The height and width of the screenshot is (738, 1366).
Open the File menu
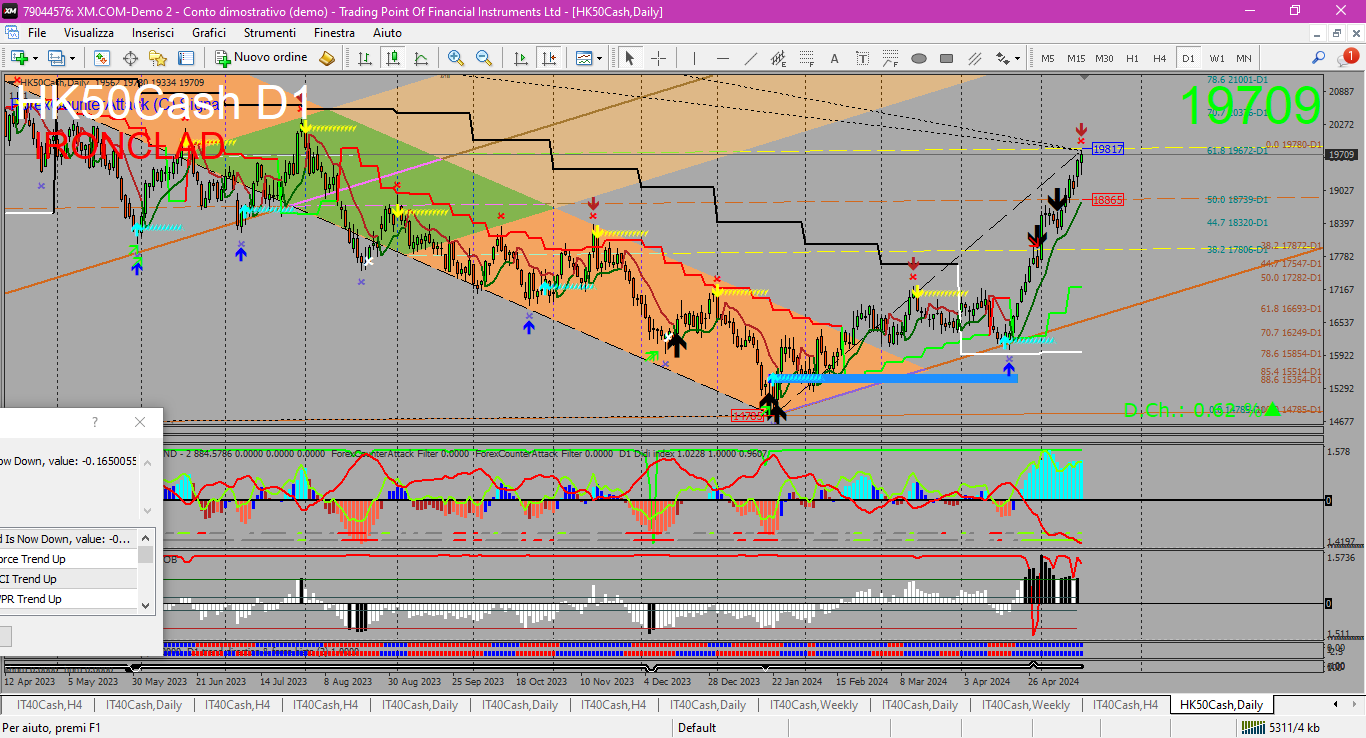37,33
